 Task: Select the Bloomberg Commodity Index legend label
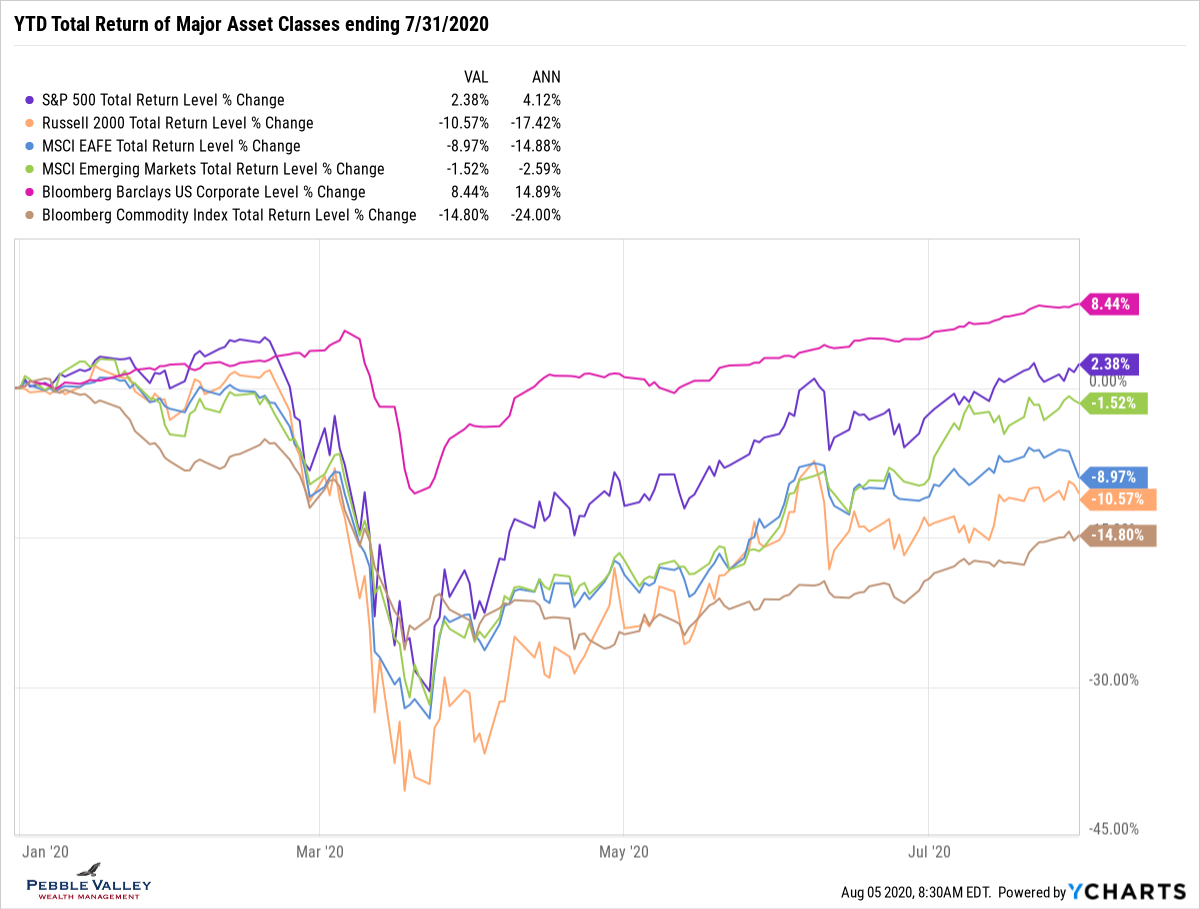click(x=228, y=215)
